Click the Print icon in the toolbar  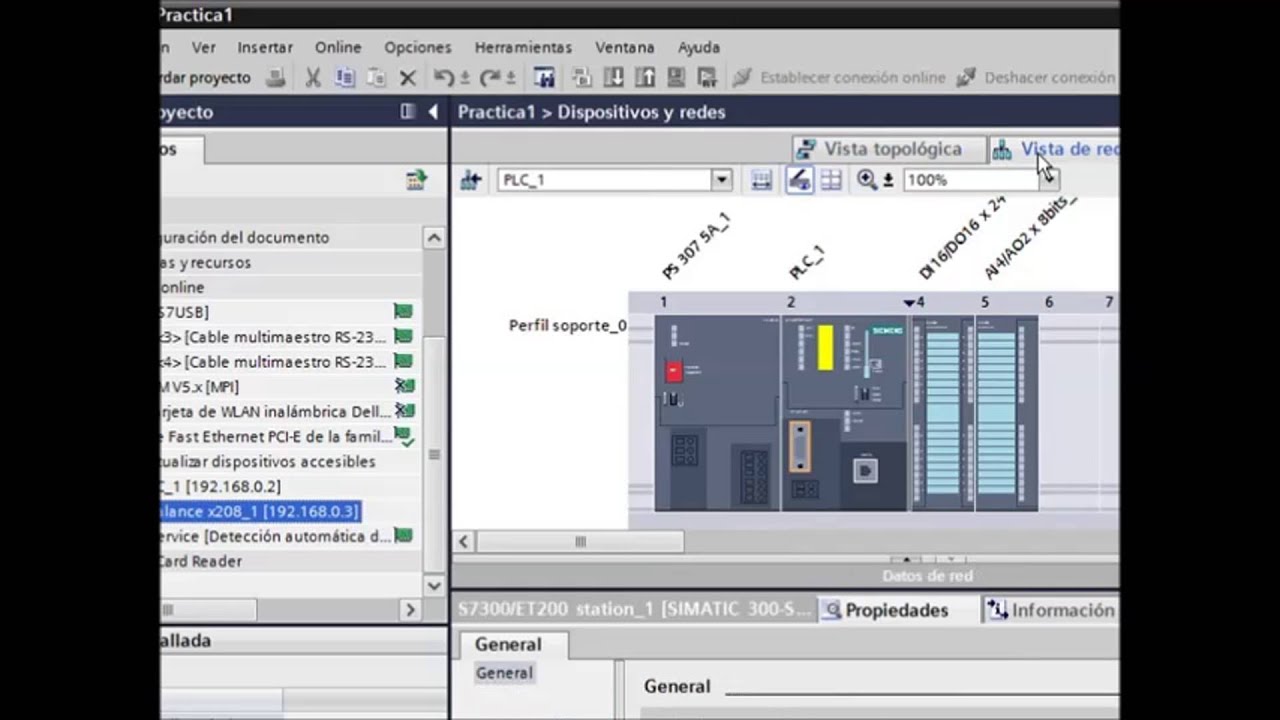coord(275,77)
